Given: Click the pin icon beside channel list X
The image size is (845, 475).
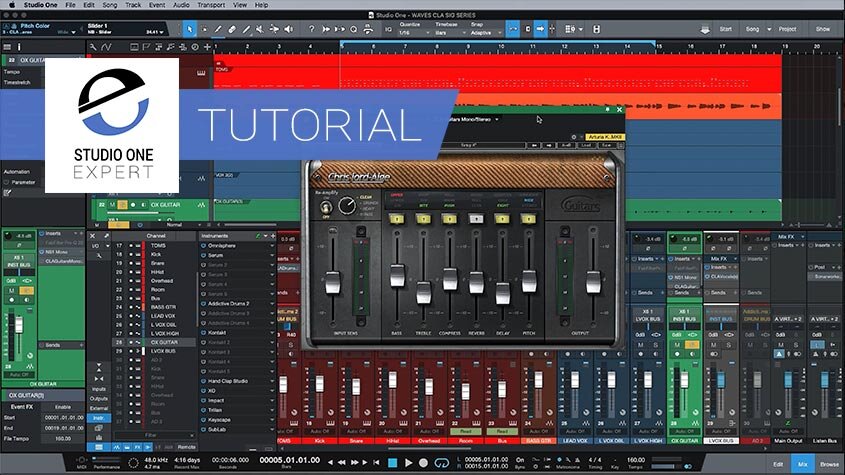Looking at the screenshot, I should [106, 236].
